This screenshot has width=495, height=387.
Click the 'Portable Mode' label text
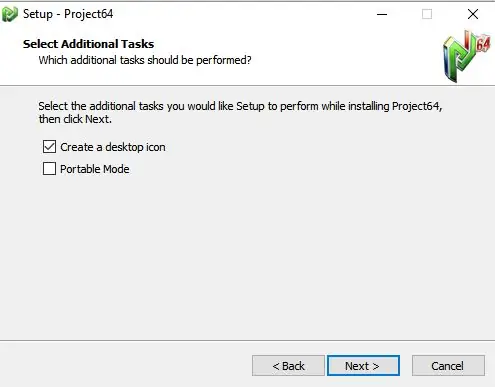(95, 169)
